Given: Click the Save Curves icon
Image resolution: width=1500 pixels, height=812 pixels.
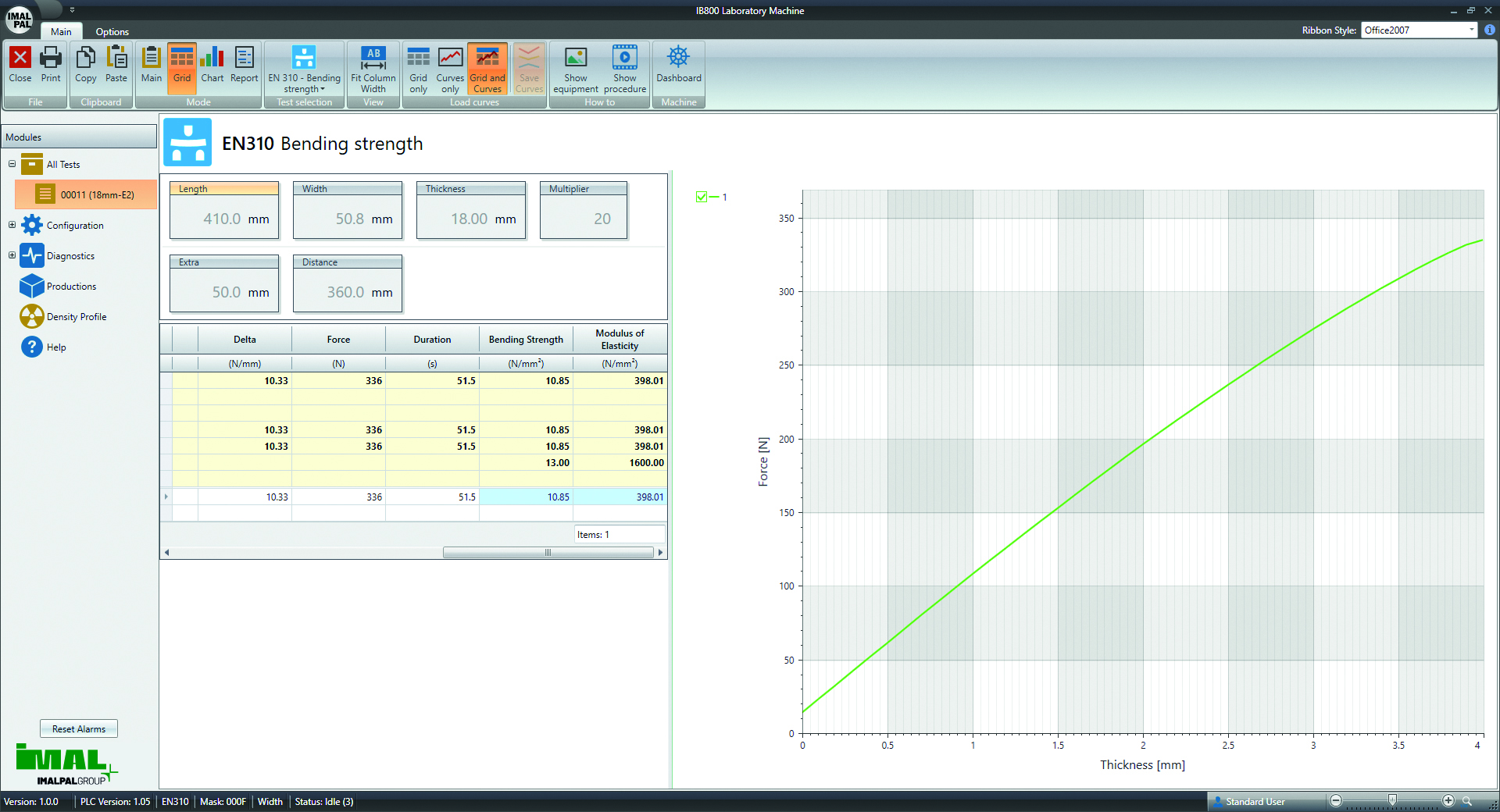Looking at the screenshot, I should 529,69.
